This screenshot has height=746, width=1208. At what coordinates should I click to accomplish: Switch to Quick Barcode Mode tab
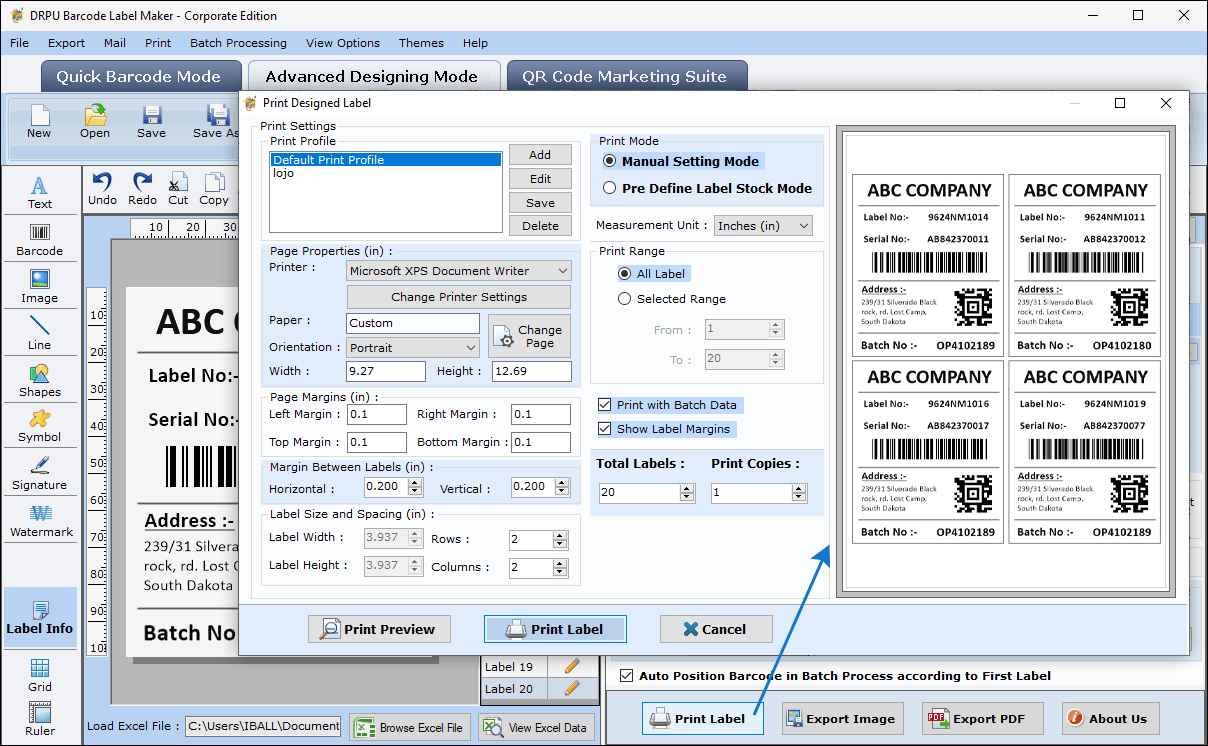pos(139,77)
